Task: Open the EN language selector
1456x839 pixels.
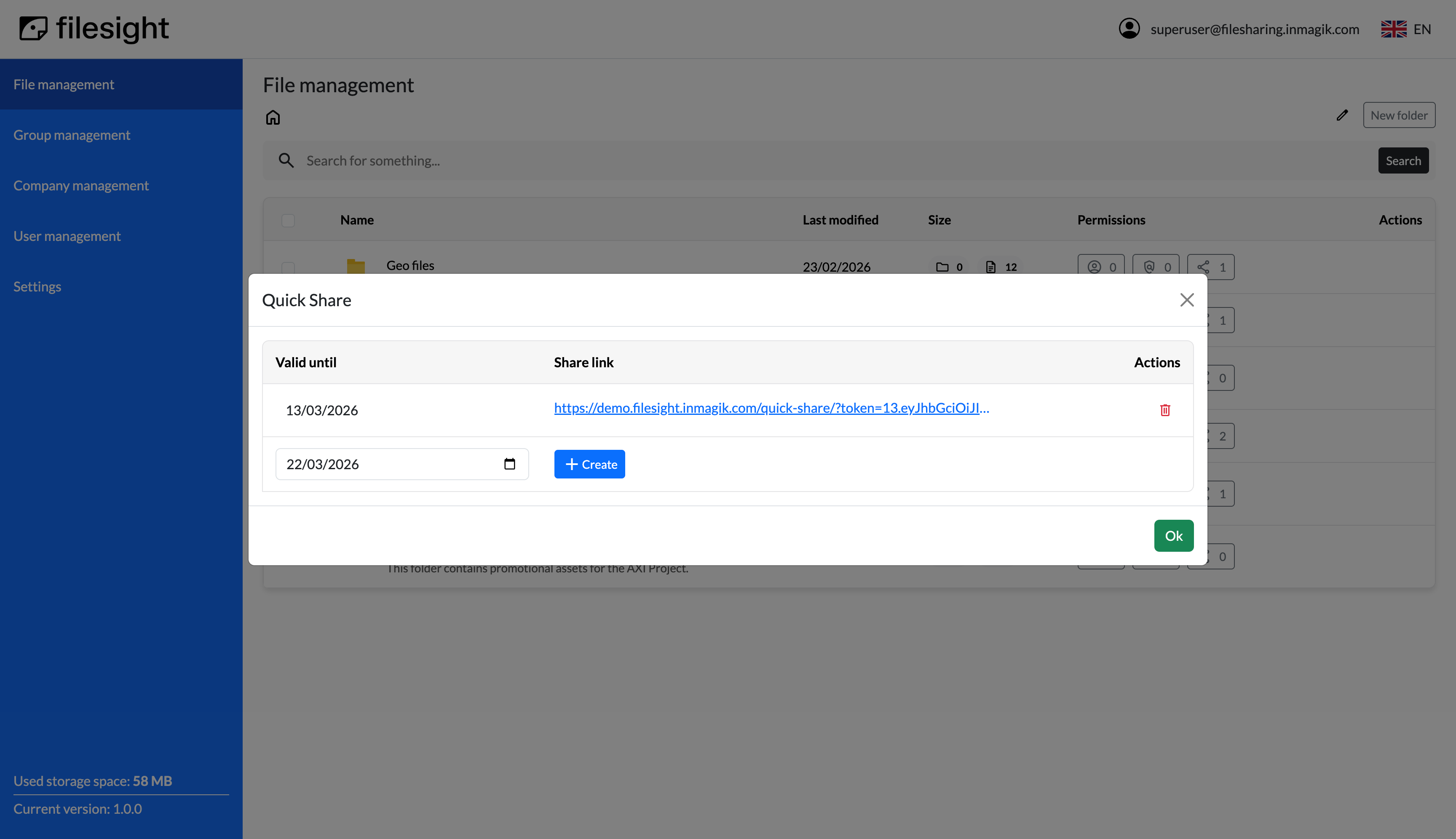Action: click(1406, 29)
